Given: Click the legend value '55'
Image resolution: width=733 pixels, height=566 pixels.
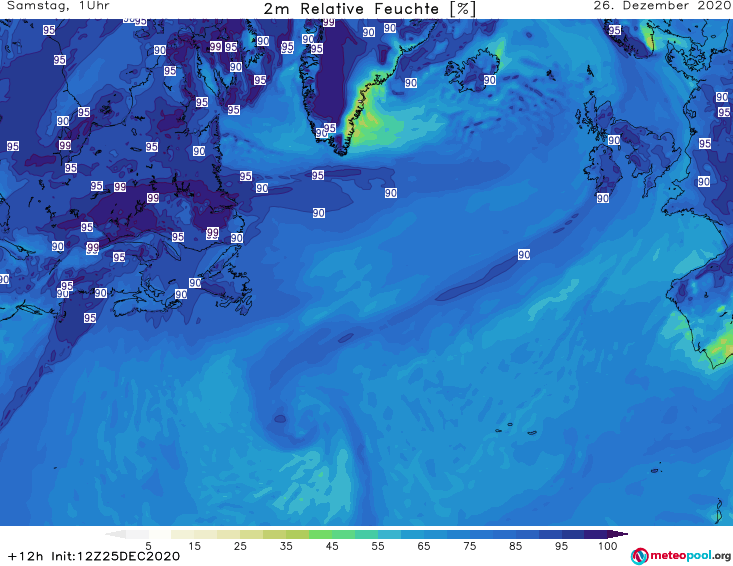Looking at the screenshot, I should 378,546.
